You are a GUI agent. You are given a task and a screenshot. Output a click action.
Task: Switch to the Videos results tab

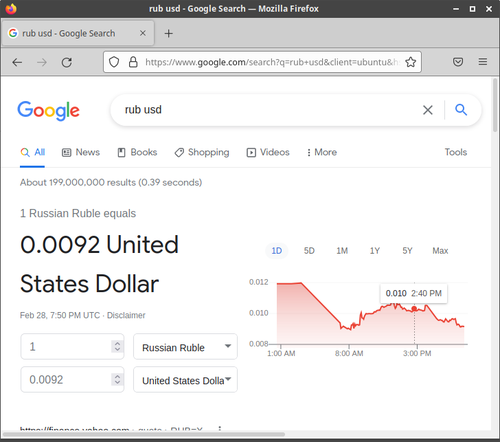pos(268,152)
